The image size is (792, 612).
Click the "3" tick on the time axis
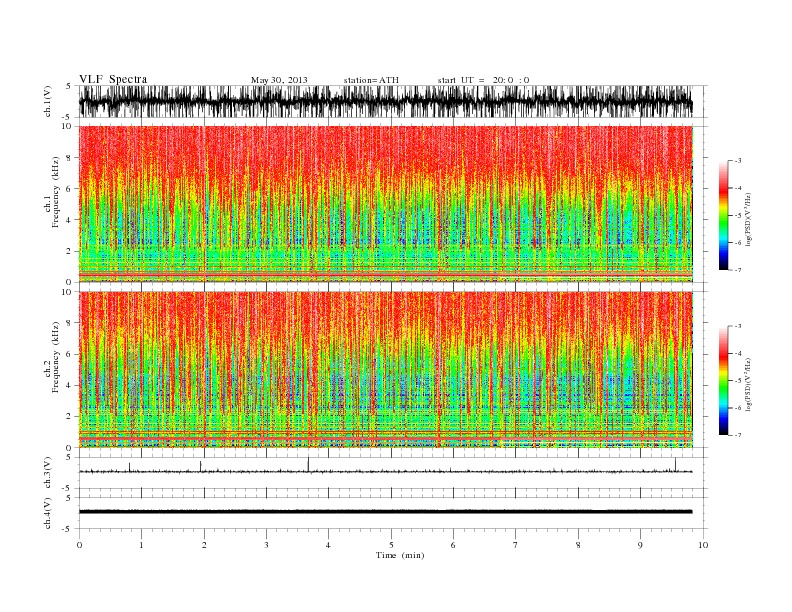click(266, 545)
